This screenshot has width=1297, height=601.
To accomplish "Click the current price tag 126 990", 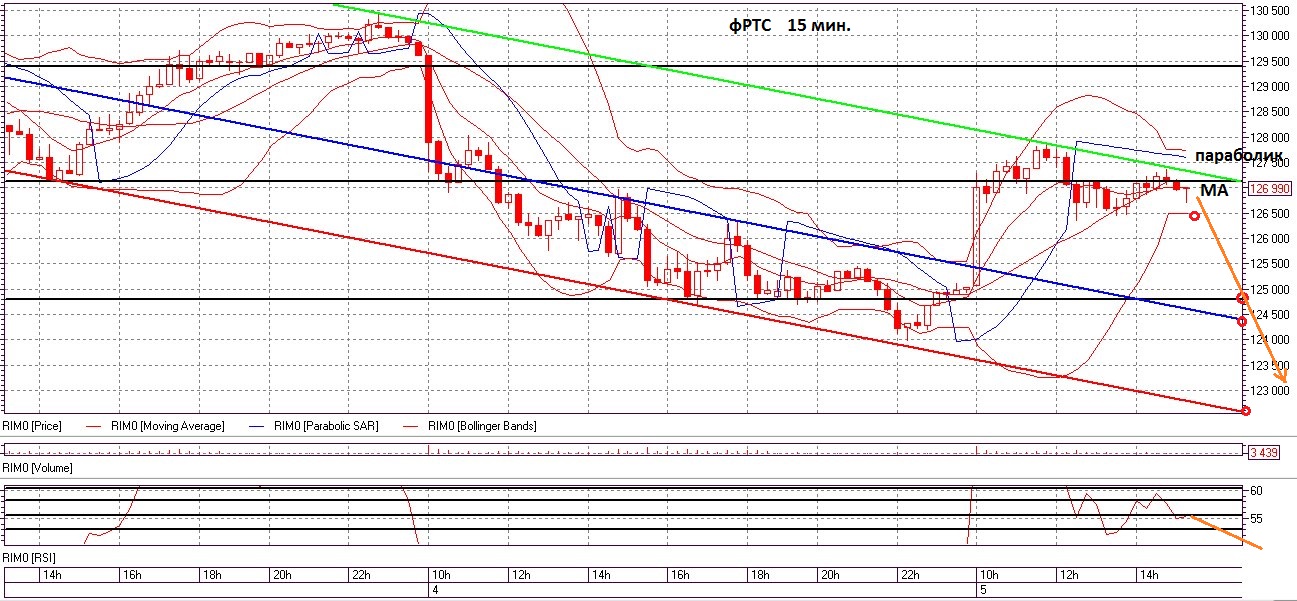I will point(1270,188).
